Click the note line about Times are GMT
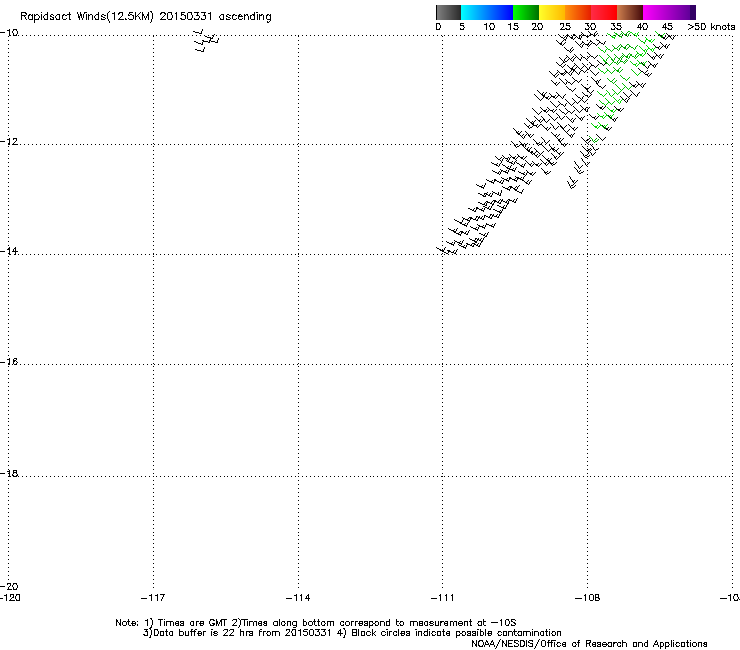The image size is (740, 650). pos(316,623)
